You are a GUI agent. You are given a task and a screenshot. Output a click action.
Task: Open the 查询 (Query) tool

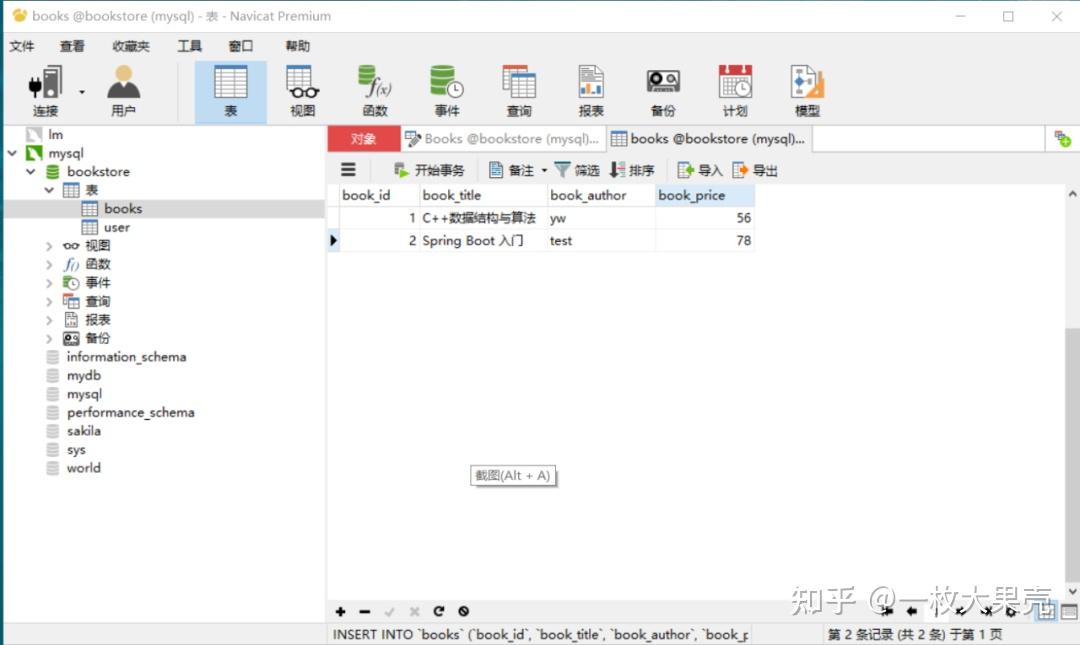[519, 88]
